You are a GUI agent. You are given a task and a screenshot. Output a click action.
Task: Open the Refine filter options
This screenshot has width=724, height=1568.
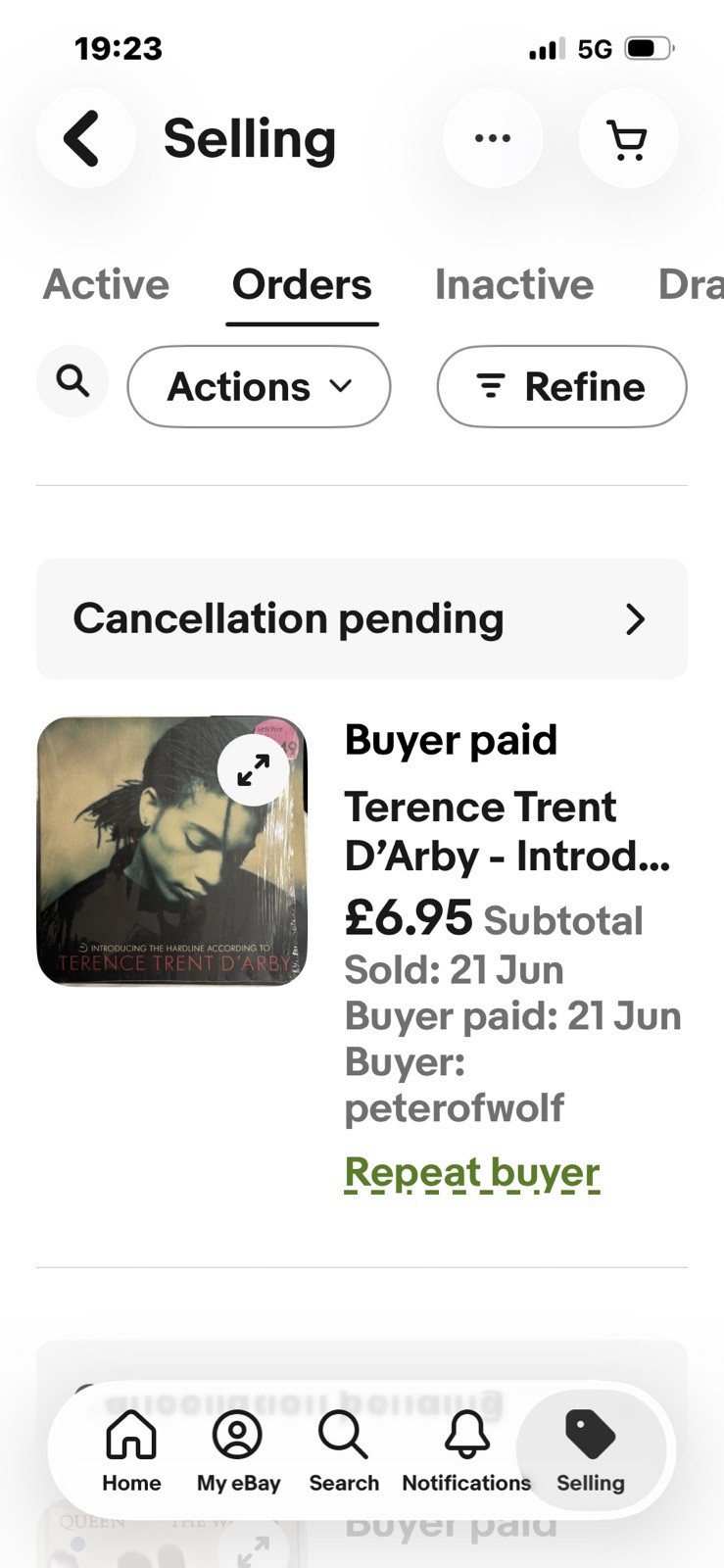pyautogui.click(x=561, y=386)
